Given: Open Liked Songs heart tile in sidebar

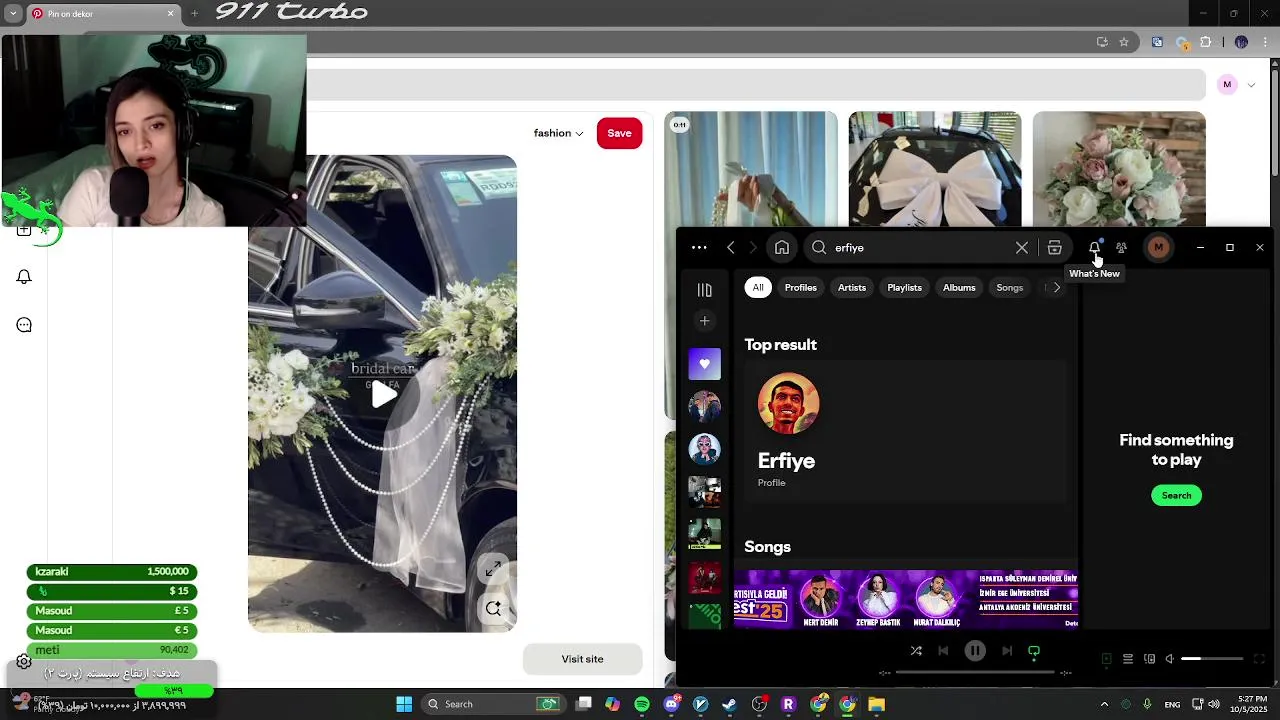Looking at the screenshot, I should click(x=705, y=364).
